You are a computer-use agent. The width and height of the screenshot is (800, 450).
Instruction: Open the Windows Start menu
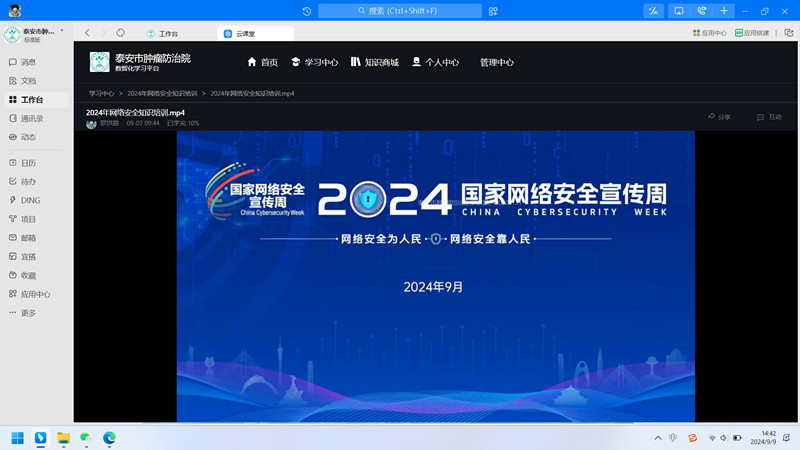17,438
